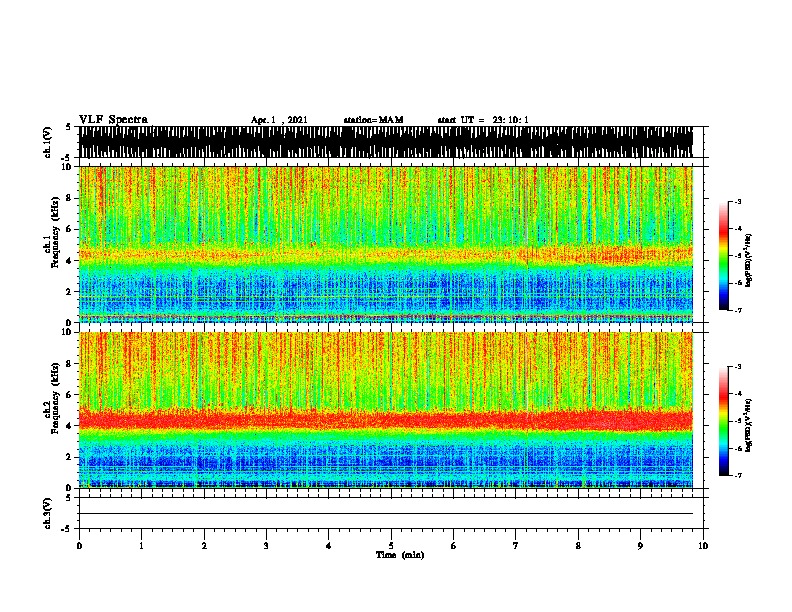This screenshot has width=792, height=612.
Task: Click the time axis tick label "1"
Action: (141, 546)
